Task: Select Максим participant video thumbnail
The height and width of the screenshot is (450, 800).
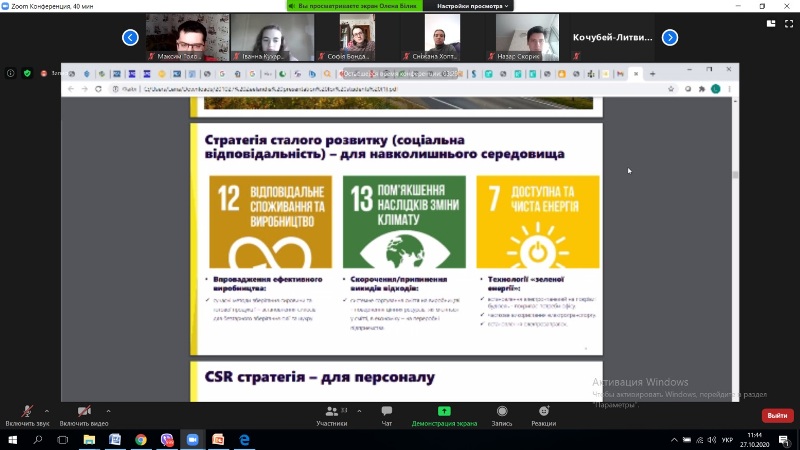Action: coord(187,37)
